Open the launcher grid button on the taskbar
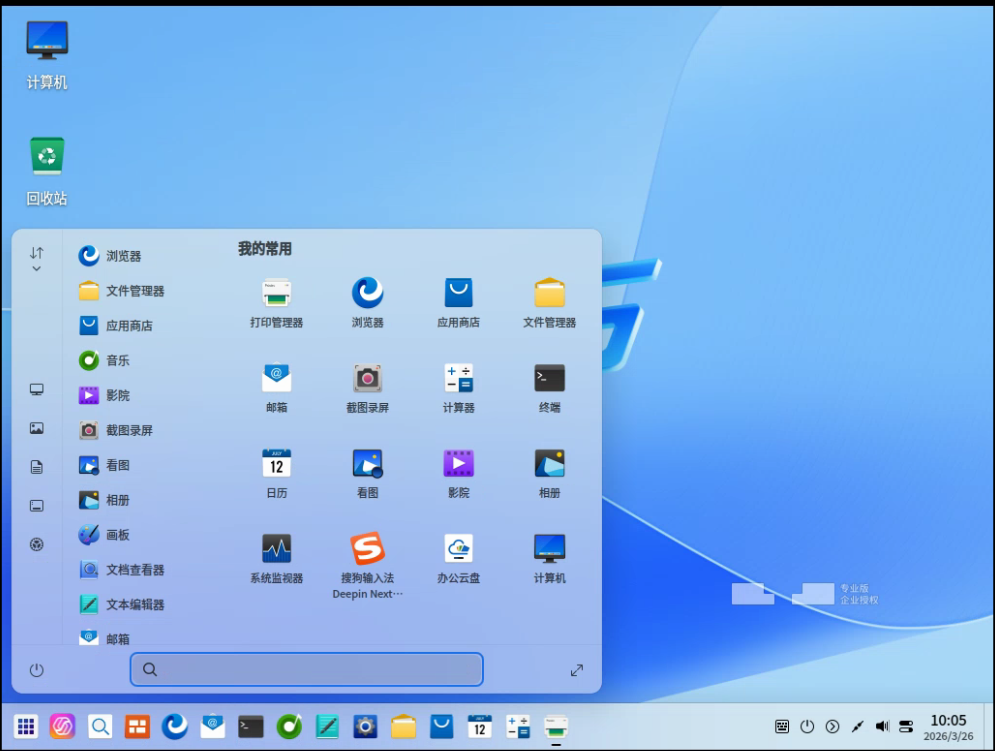Image resolution: width=995 pixels, height=751 pixels. 26,726
